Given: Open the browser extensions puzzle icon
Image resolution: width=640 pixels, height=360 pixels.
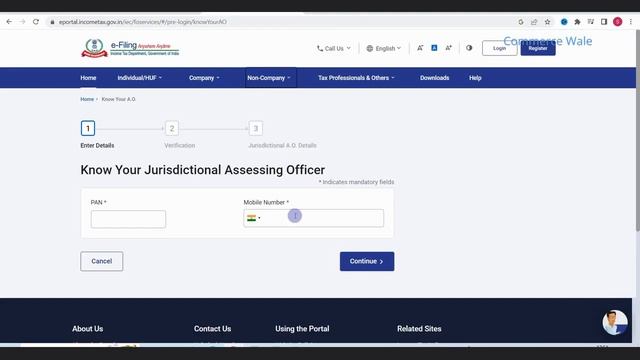Looking at the screenshot, I should tap(577, 22).
